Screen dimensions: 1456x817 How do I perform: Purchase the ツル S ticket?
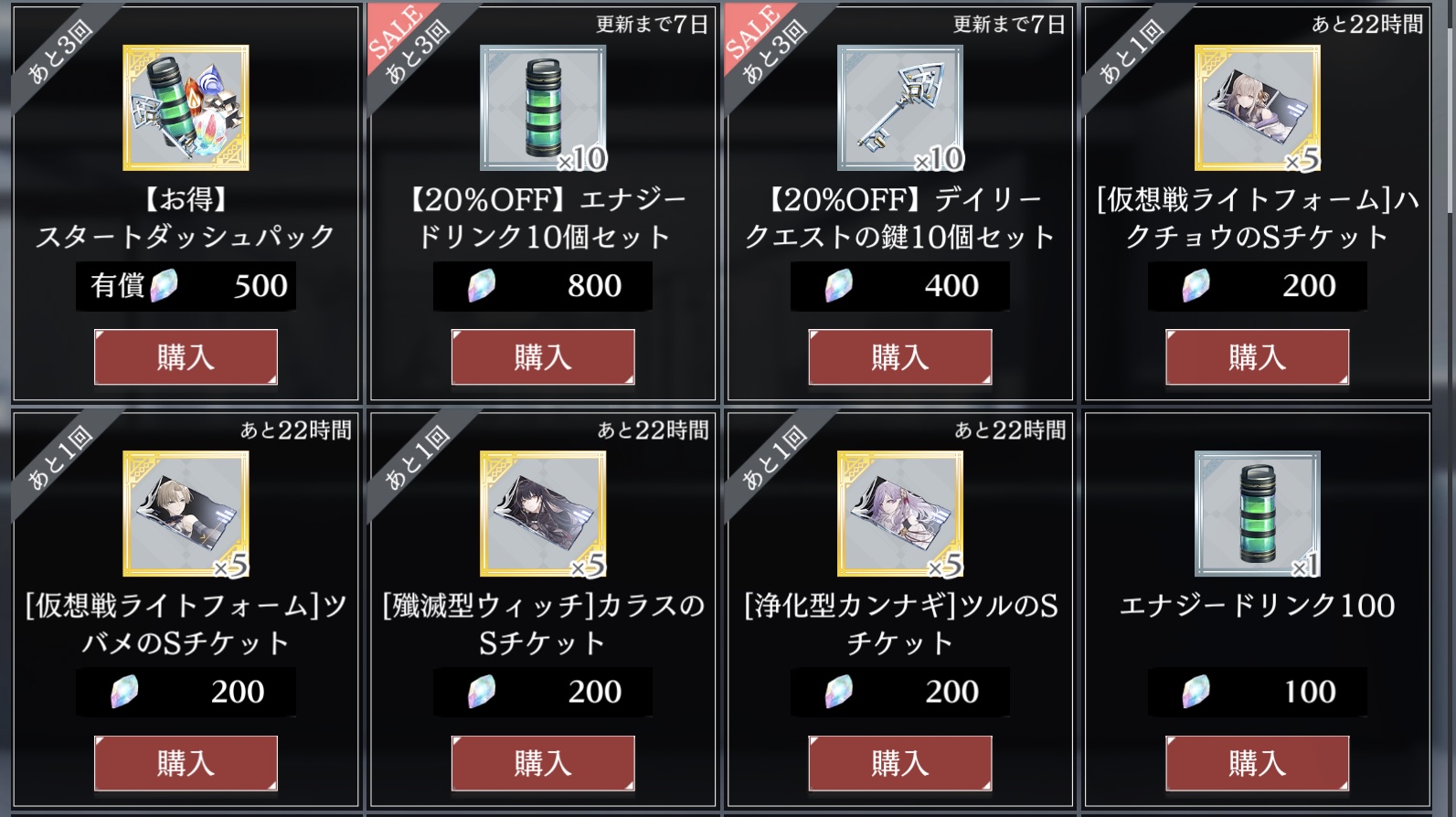pyautogui.click(x=900, y=763)
